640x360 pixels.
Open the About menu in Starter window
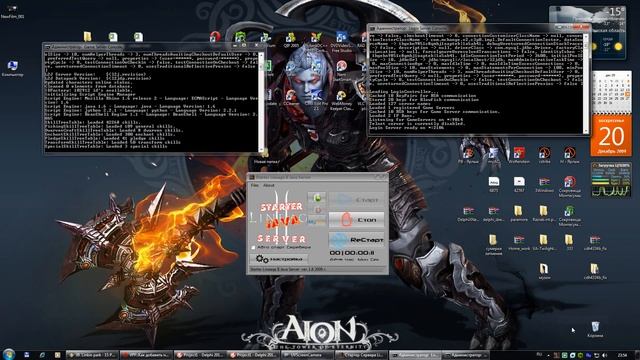[x=269, y=185]
